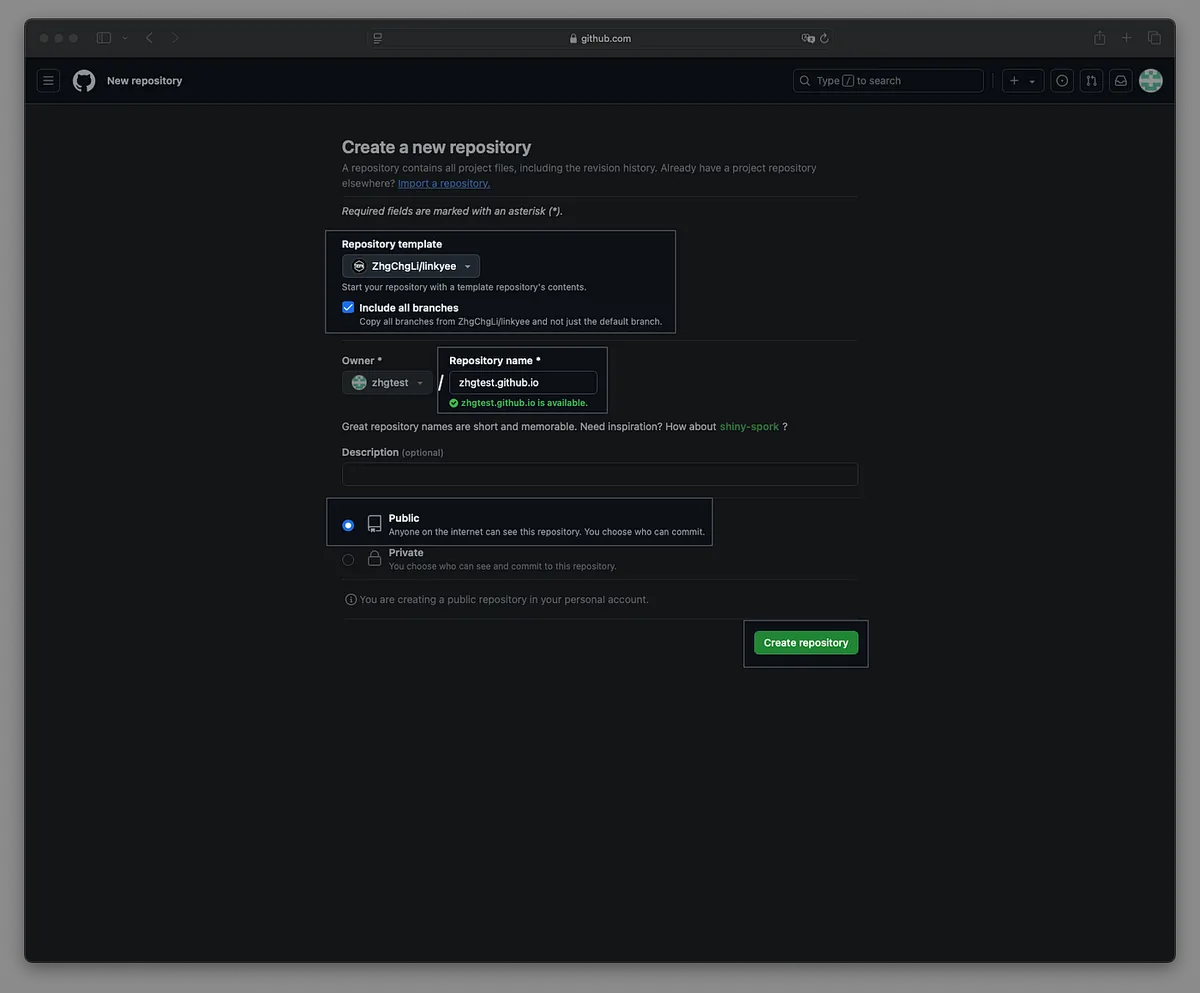Click the GitHub Octocat logo
This screenshot has height=993, width=1200.
click(84, 81)
